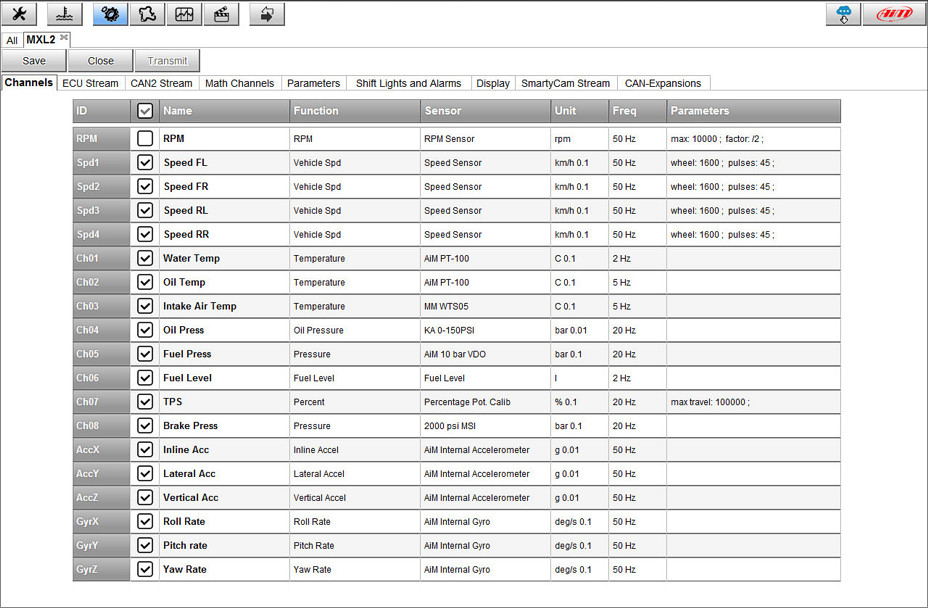Open the clapperboard movies icon
The image size is (928, 608).
tap(221, 14)
